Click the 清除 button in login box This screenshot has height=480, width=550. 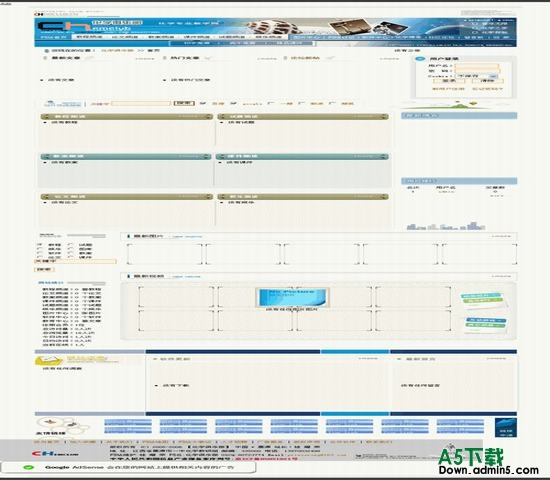487,81
